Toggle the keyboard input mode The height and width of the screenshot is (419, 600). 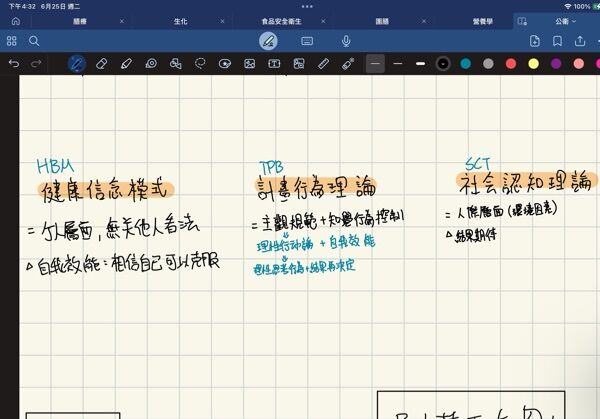coord(307,41)
